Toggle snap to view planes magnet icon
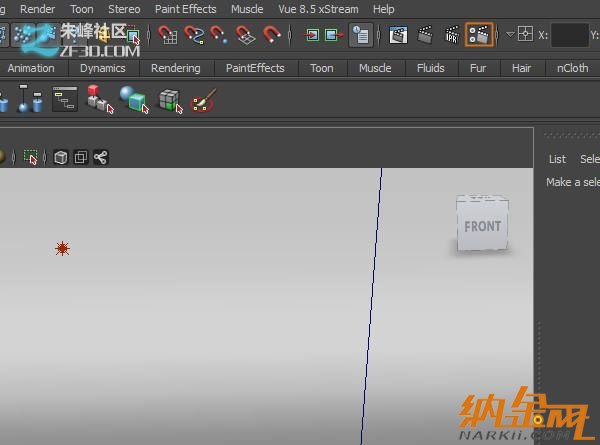 [245, 35]
